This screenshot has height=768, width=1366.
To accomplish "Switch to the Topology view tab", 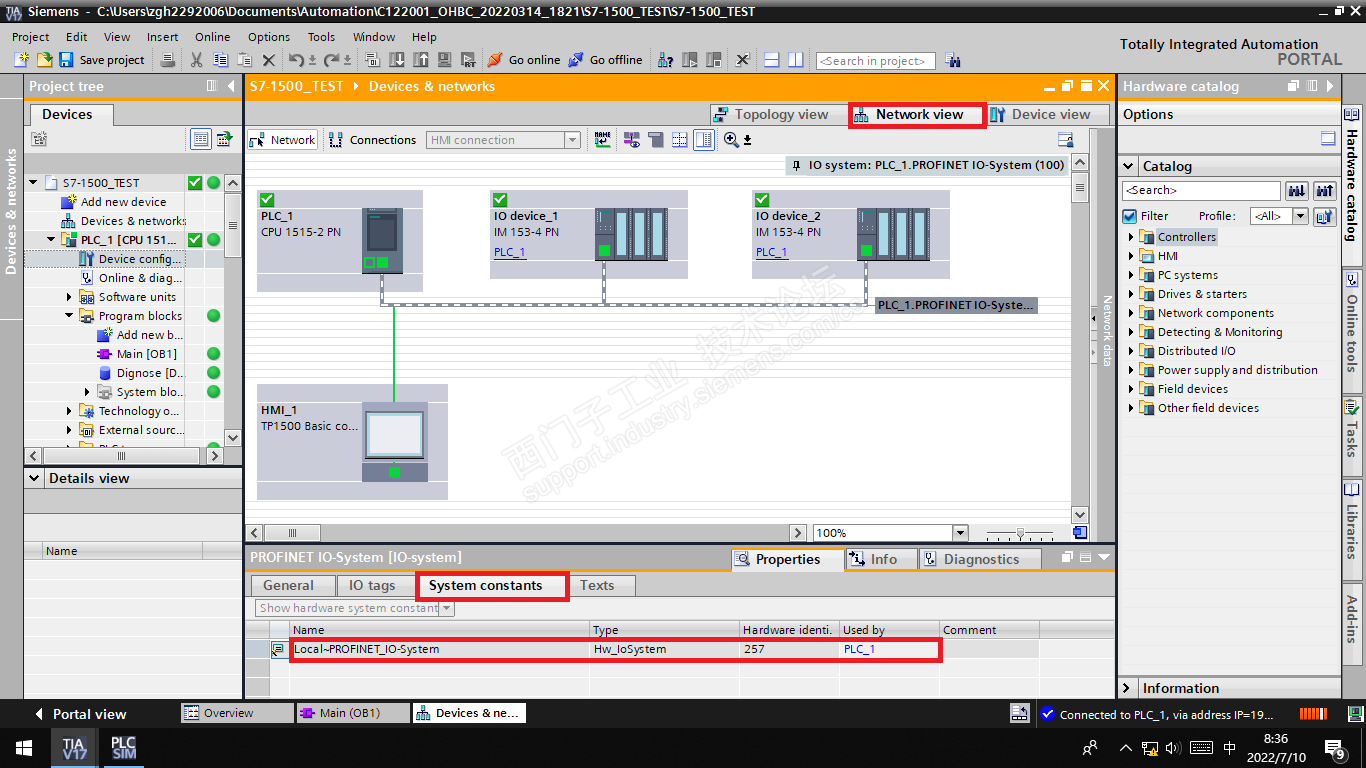I will [x=779, y=114].
